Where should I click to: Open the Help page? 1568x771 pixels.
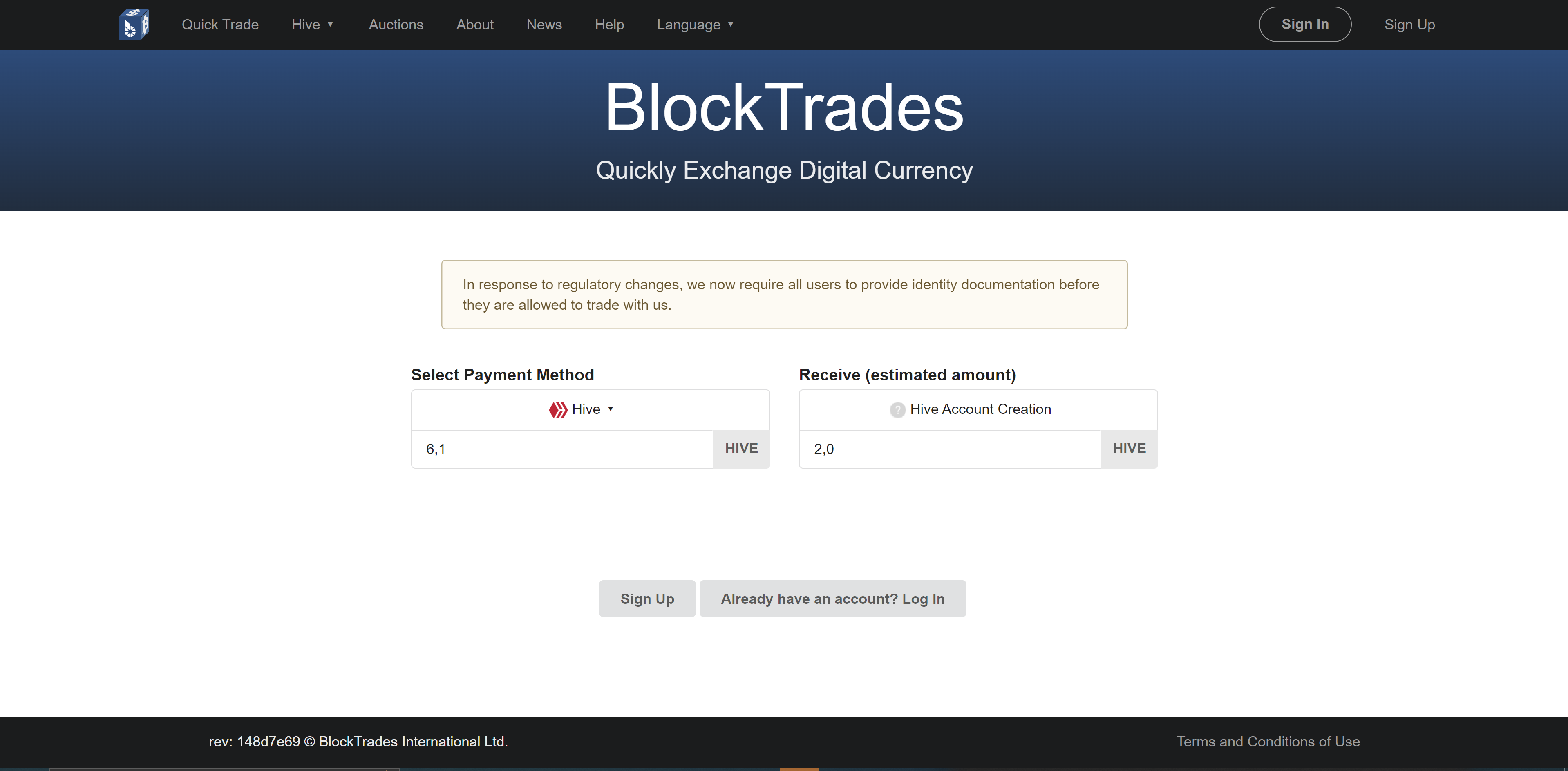pyautogui.click(x=609, y=25)
